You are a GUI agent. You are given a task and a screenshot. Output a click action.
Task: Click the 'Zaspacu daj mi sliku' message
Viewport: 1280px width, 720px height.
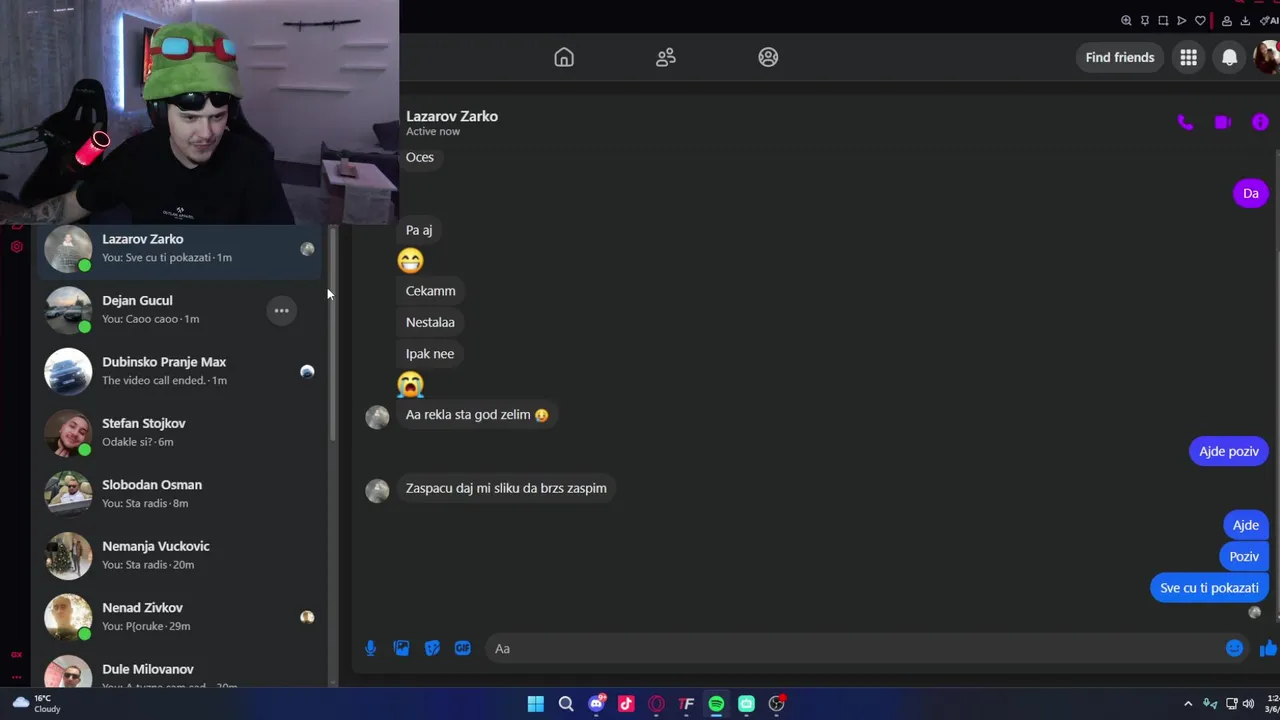tap(506, 488)
